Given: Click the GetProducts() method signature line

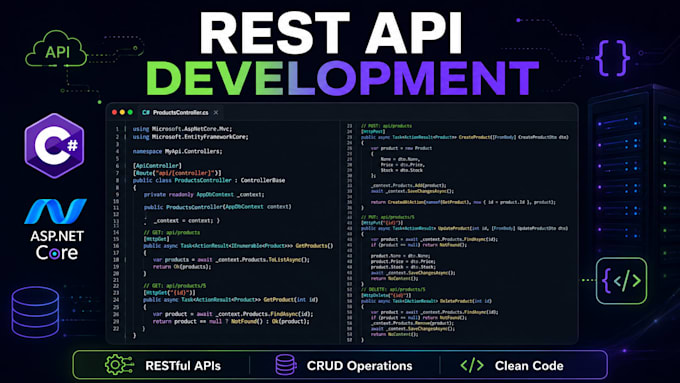Looking at the screenshot, I should 238,246.
